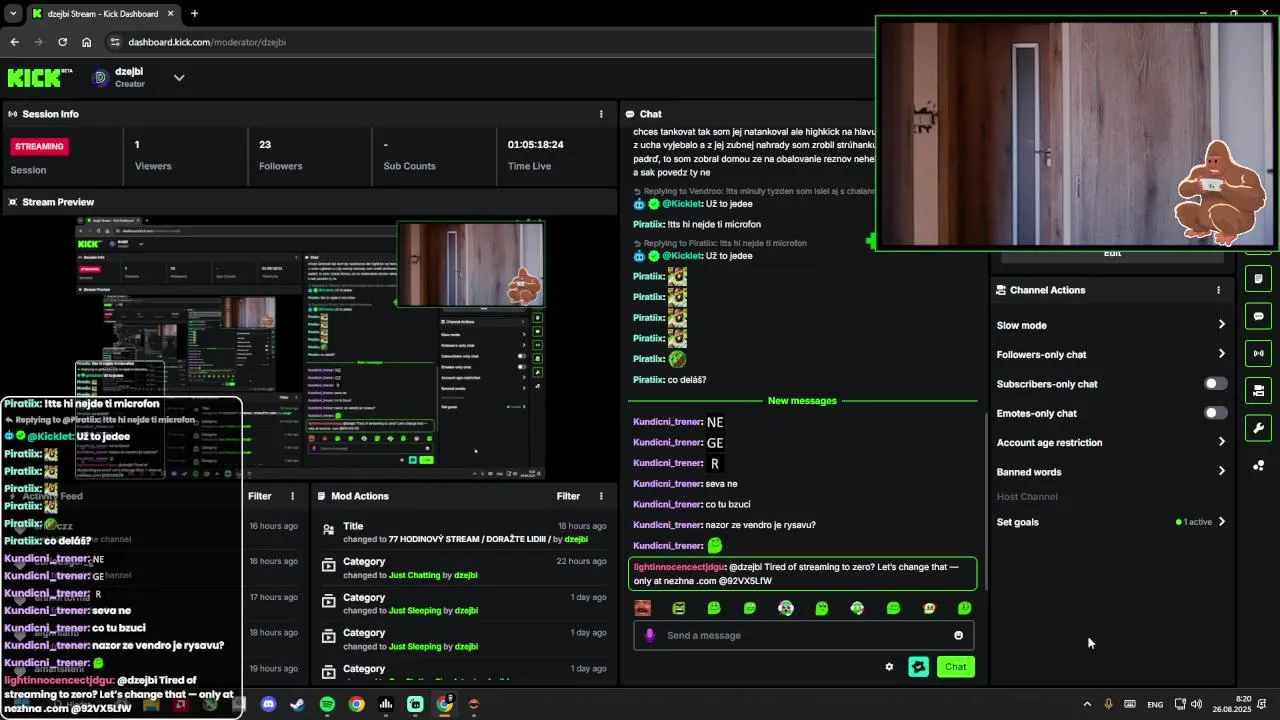Open Piratiix username in 'co deláš?' message

(x=648, y=380)
